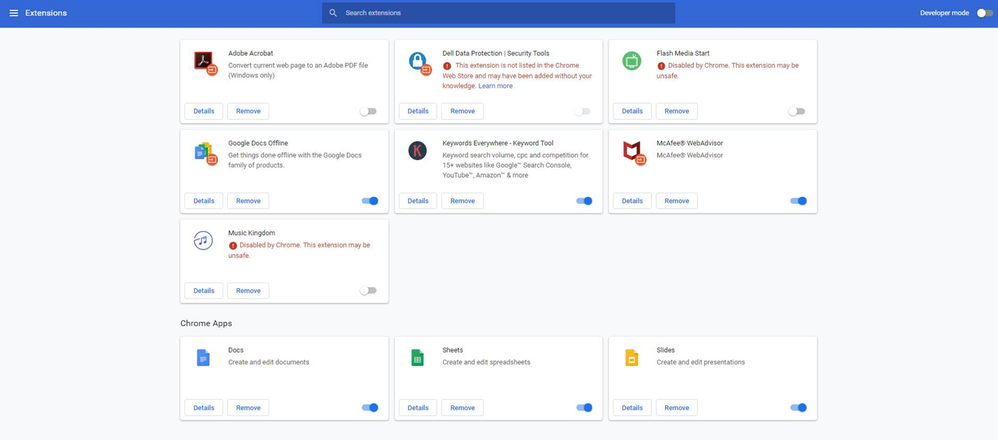Click the search magnifier icon
Screen dimensions: 998x440
tap(333, 13)
